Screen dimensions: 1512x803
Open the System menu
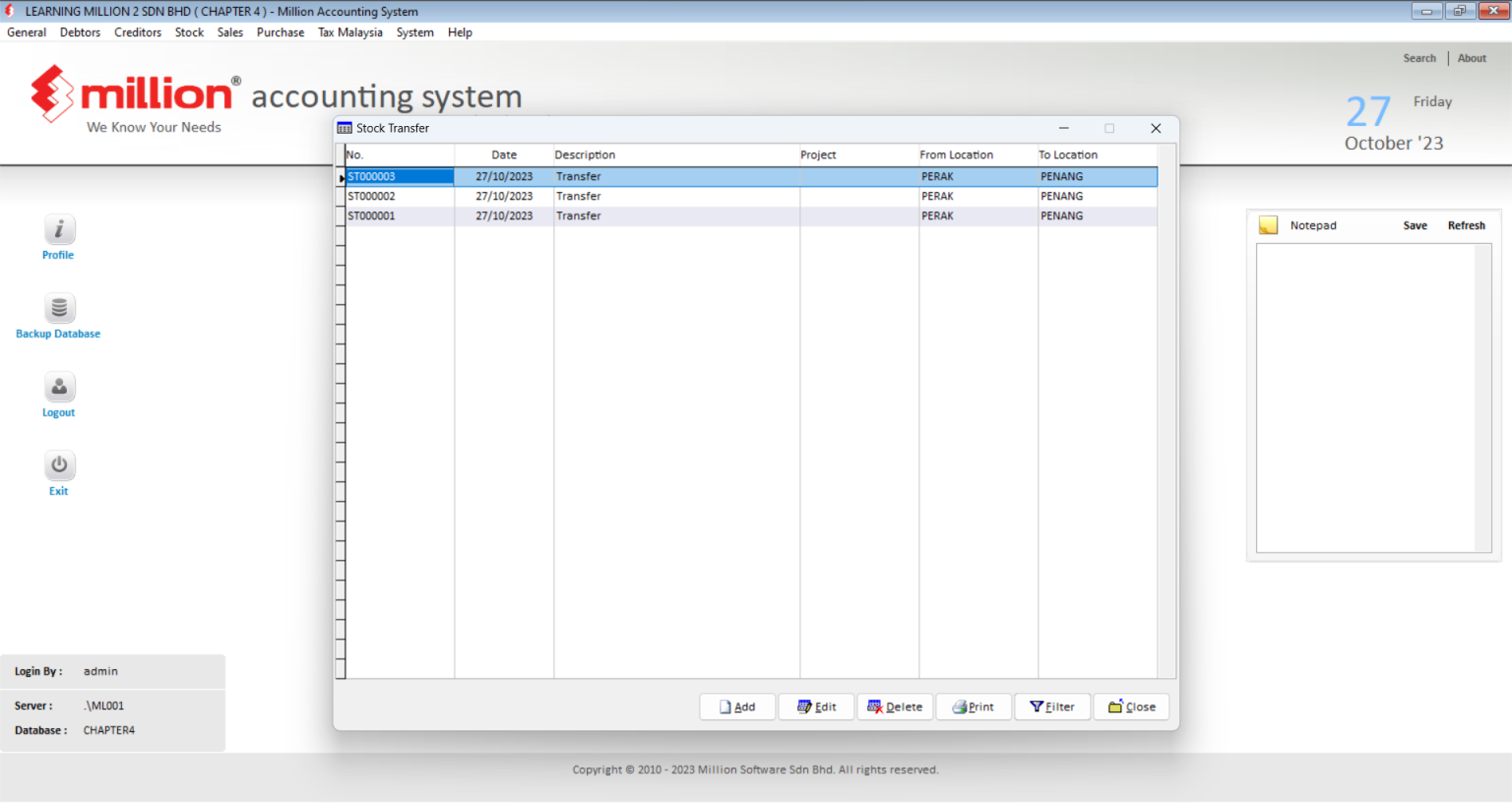(414, 32)
